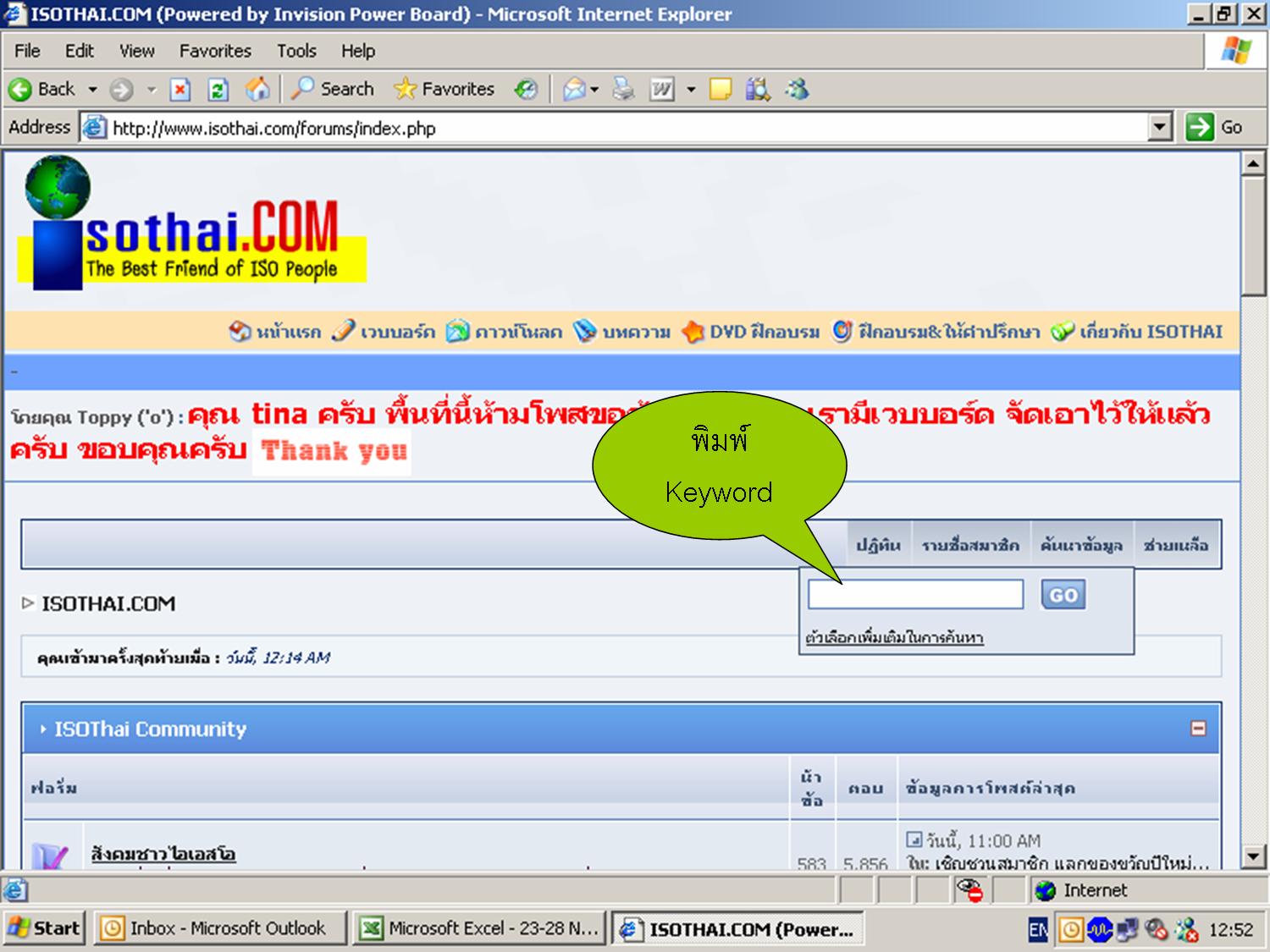
Task: Open the History toolbar icon
Action: pos(526,89)
